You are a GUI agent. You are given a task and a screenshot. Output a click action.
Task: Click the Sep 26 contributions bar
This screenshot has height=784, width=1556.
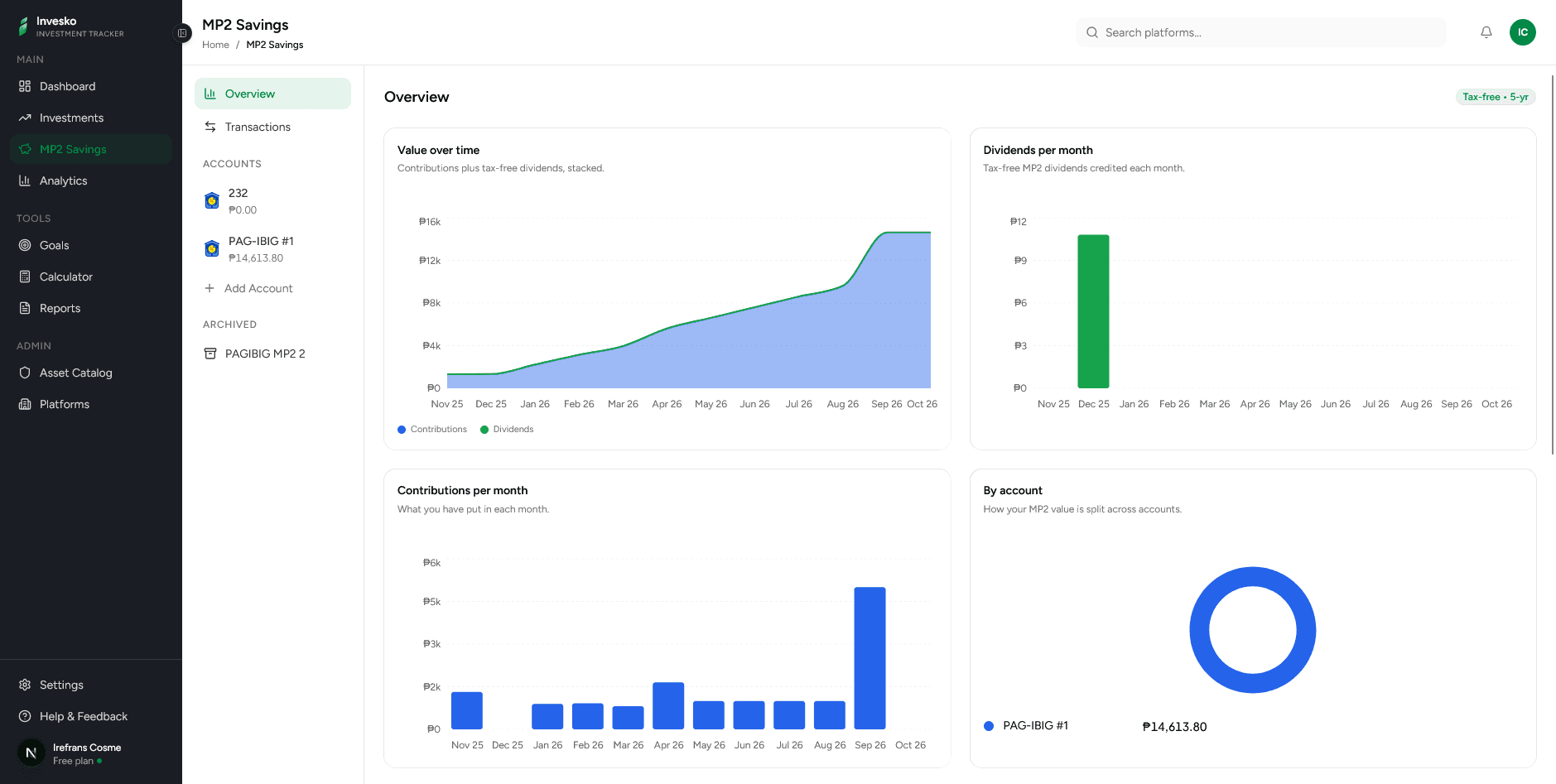click(870, 658)
